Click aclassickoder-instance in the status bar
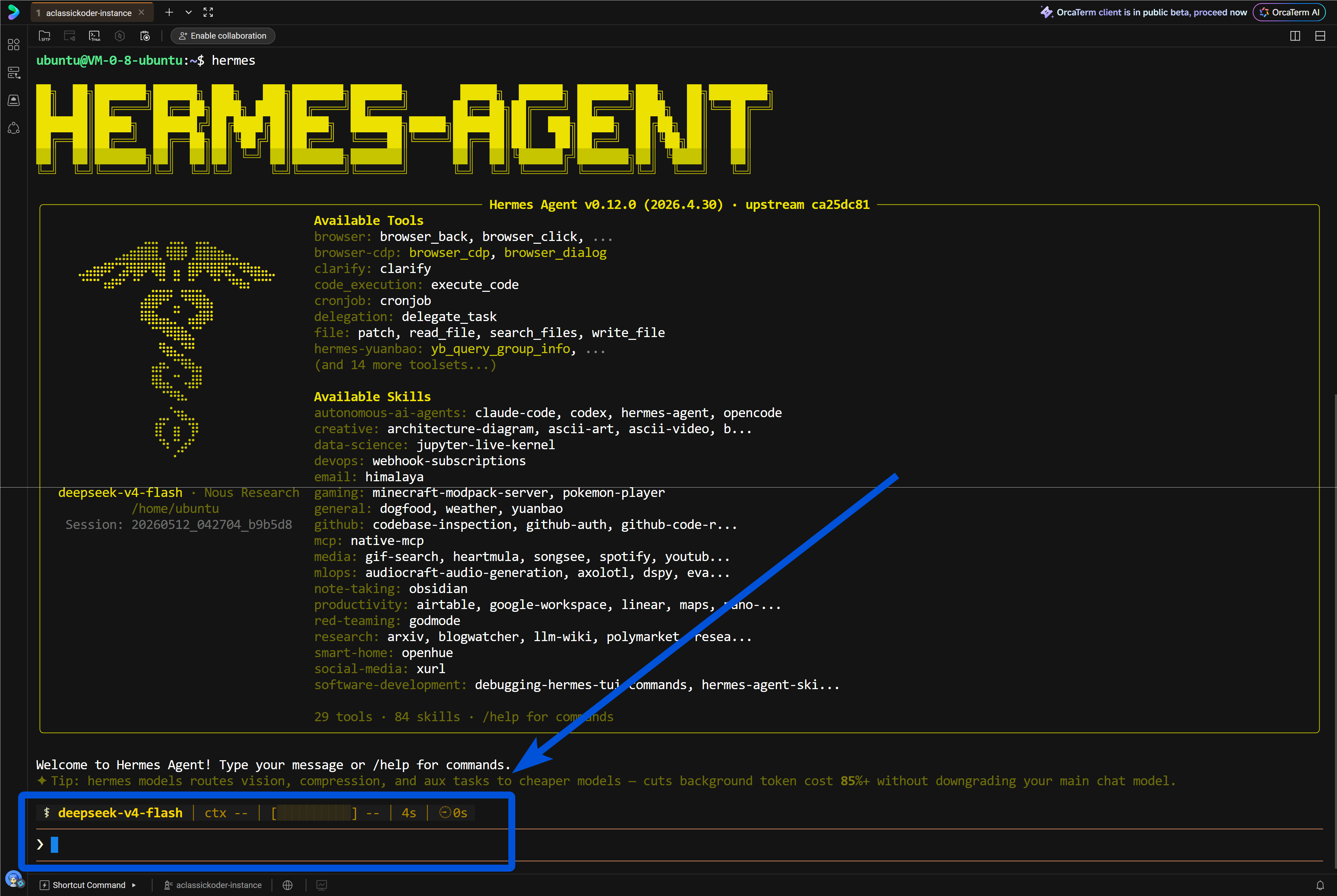 pyautogui.click(x=213, y=885)
